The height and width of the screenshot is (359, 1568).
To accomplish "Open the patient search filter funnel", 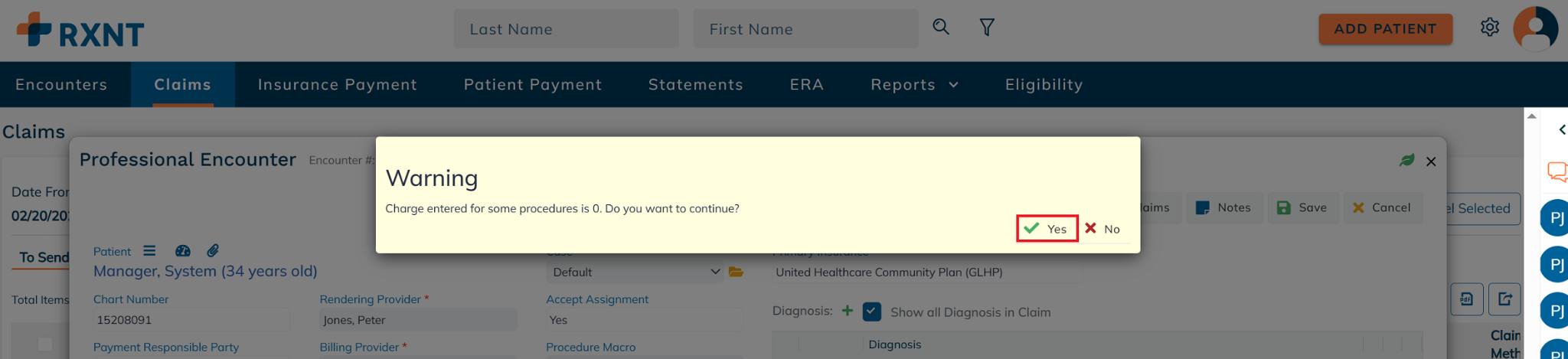I will (x=987, y=28).
